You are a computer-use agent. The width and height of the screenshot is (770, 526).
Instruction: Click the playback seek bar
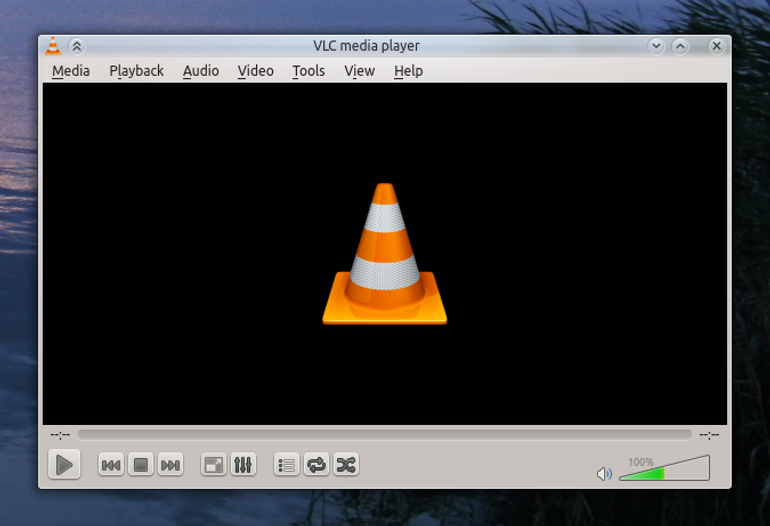pos(385,435)
